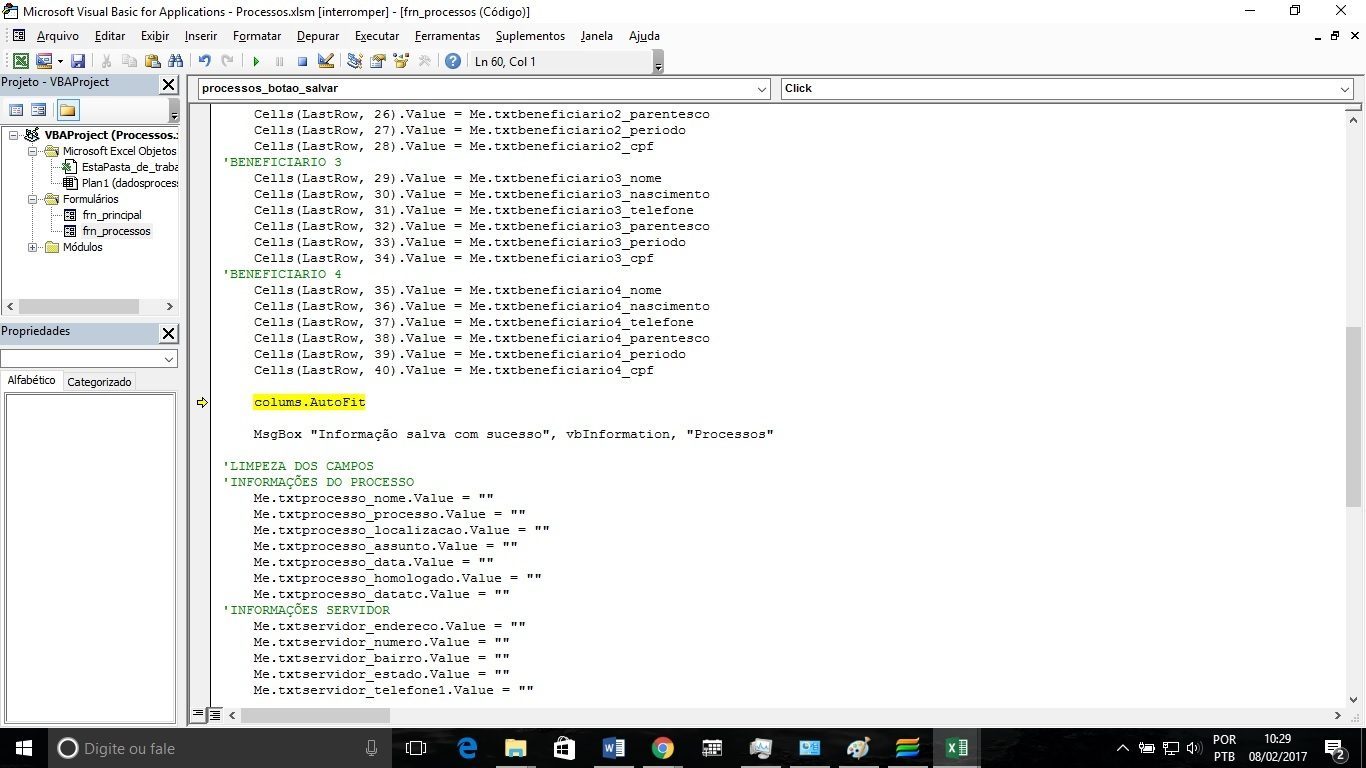Click the highlighted colums.AutoFit line
This screenshot has height=768, width=1366.
[309, 402]
